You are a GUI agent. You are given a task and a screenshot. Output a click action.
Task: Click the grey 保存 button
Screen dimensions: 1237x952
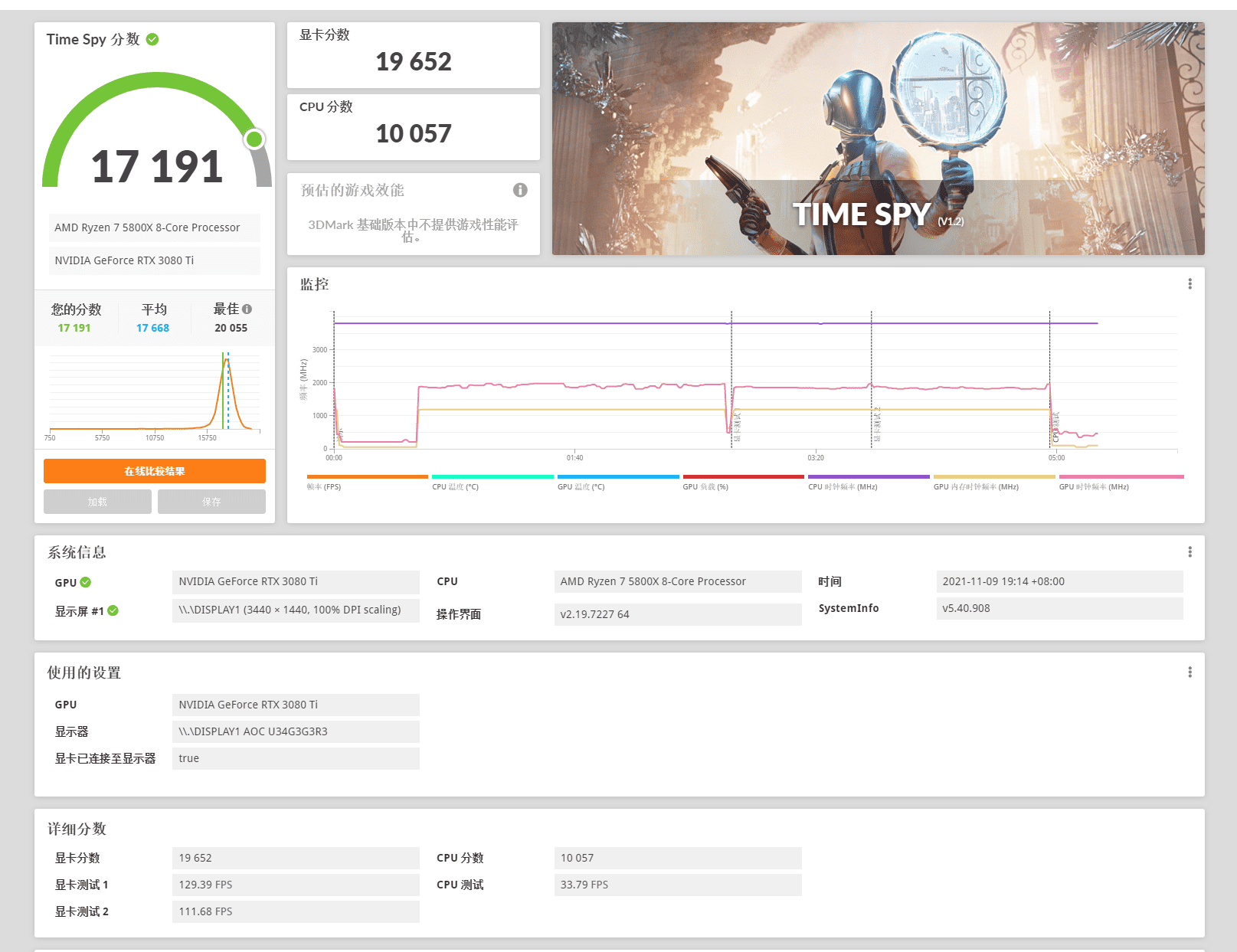[211, 502]
